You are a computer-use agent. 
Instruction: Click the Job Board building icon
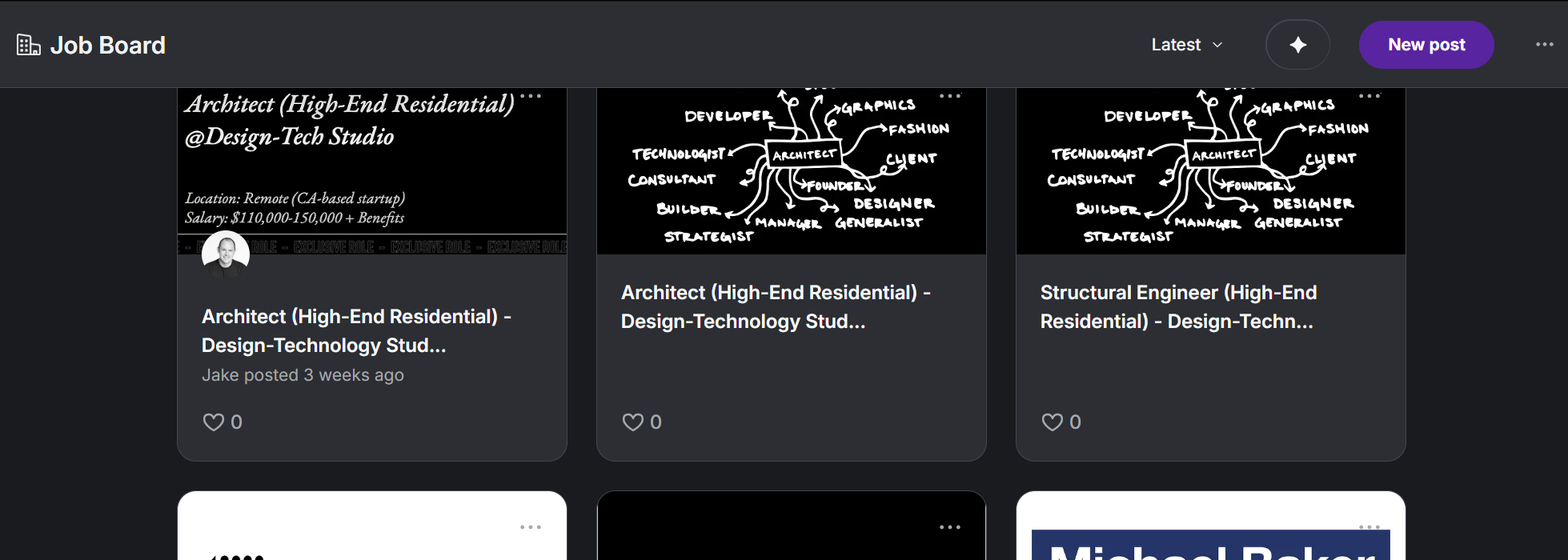(x=29, y=45)
